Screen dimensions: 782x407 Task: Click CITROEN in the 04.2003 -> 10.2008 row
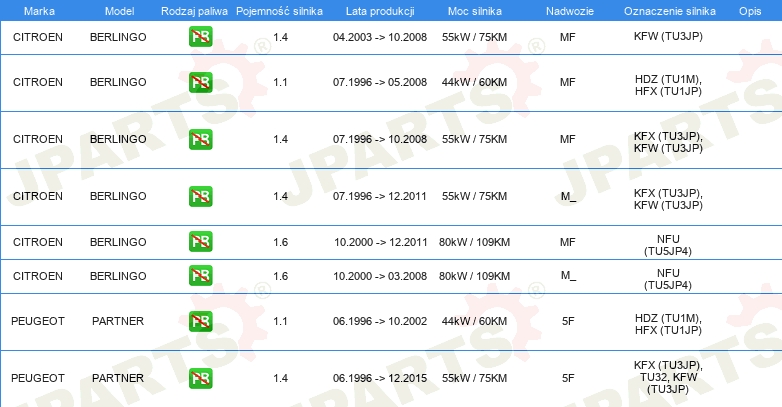pyautogui.click(x=38, y=37)
